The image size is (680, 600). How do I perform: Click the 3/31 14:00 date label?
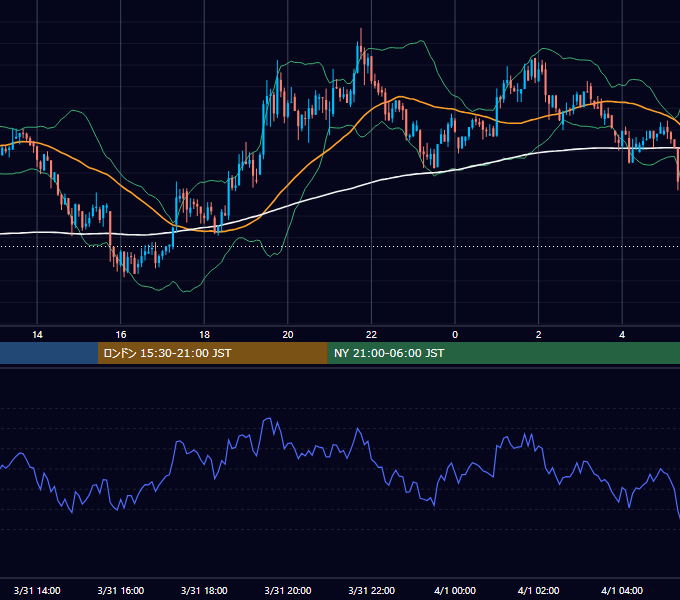(37, 590)
